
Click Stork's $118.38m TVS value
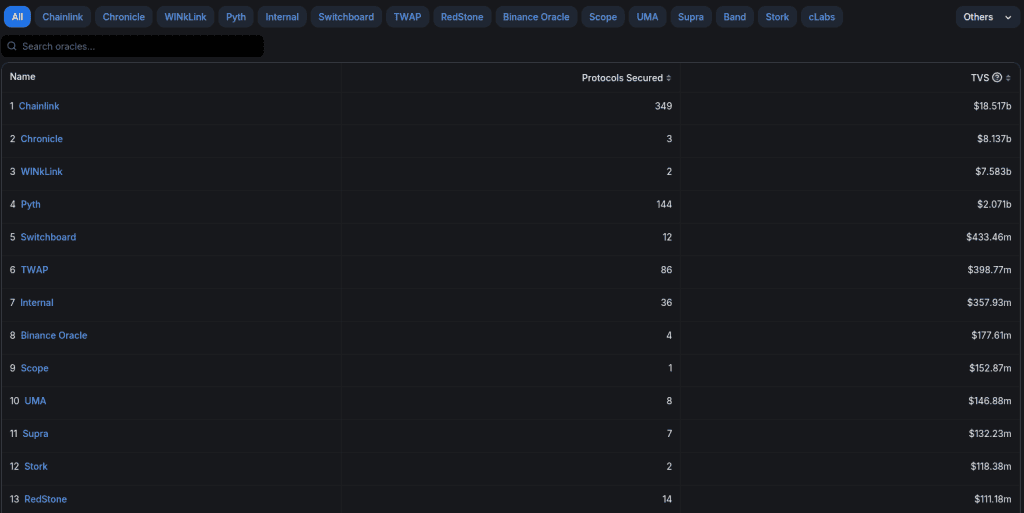(x=991, y=466)
